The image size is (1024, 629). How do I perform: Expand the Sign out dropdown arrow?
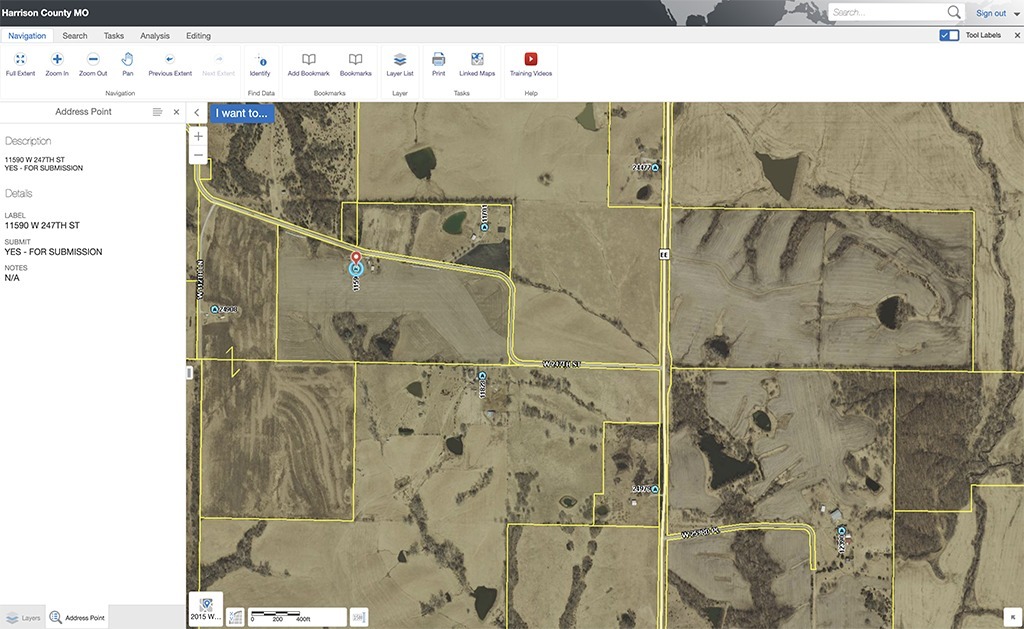coord(1017,13)
